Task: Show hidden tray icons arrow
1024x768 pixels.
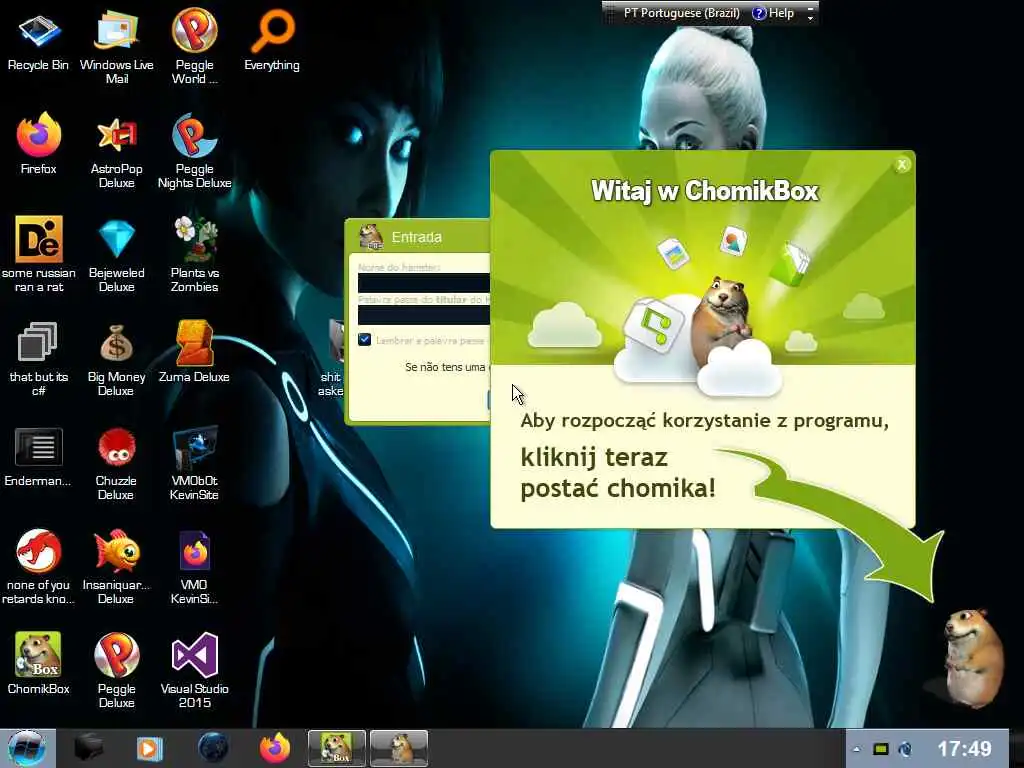Action: pyautogui.click(x=856, y=749)
